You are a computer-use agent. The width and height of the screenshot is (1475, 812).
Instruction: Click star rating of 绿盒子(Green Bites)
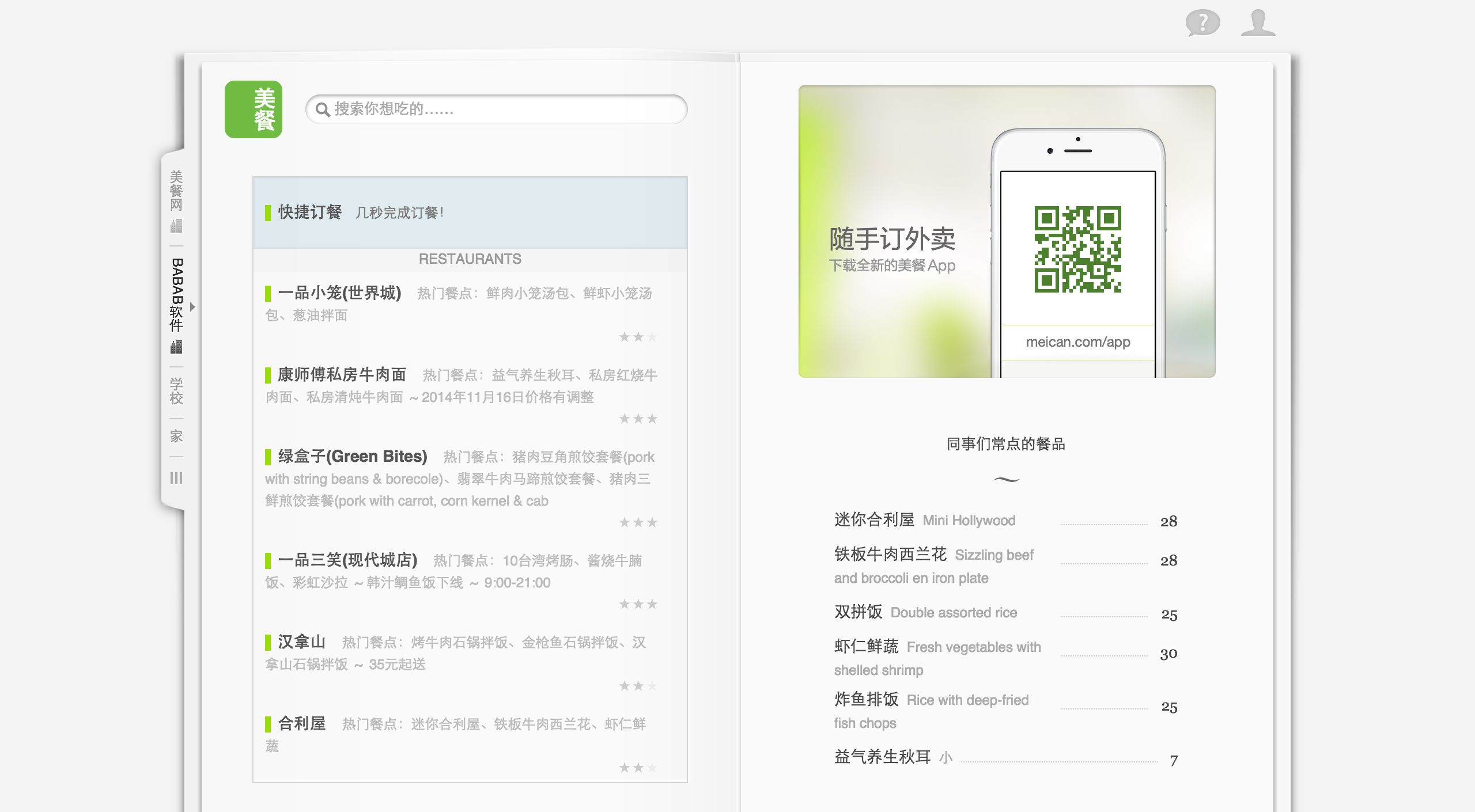(x=638, y=522)
